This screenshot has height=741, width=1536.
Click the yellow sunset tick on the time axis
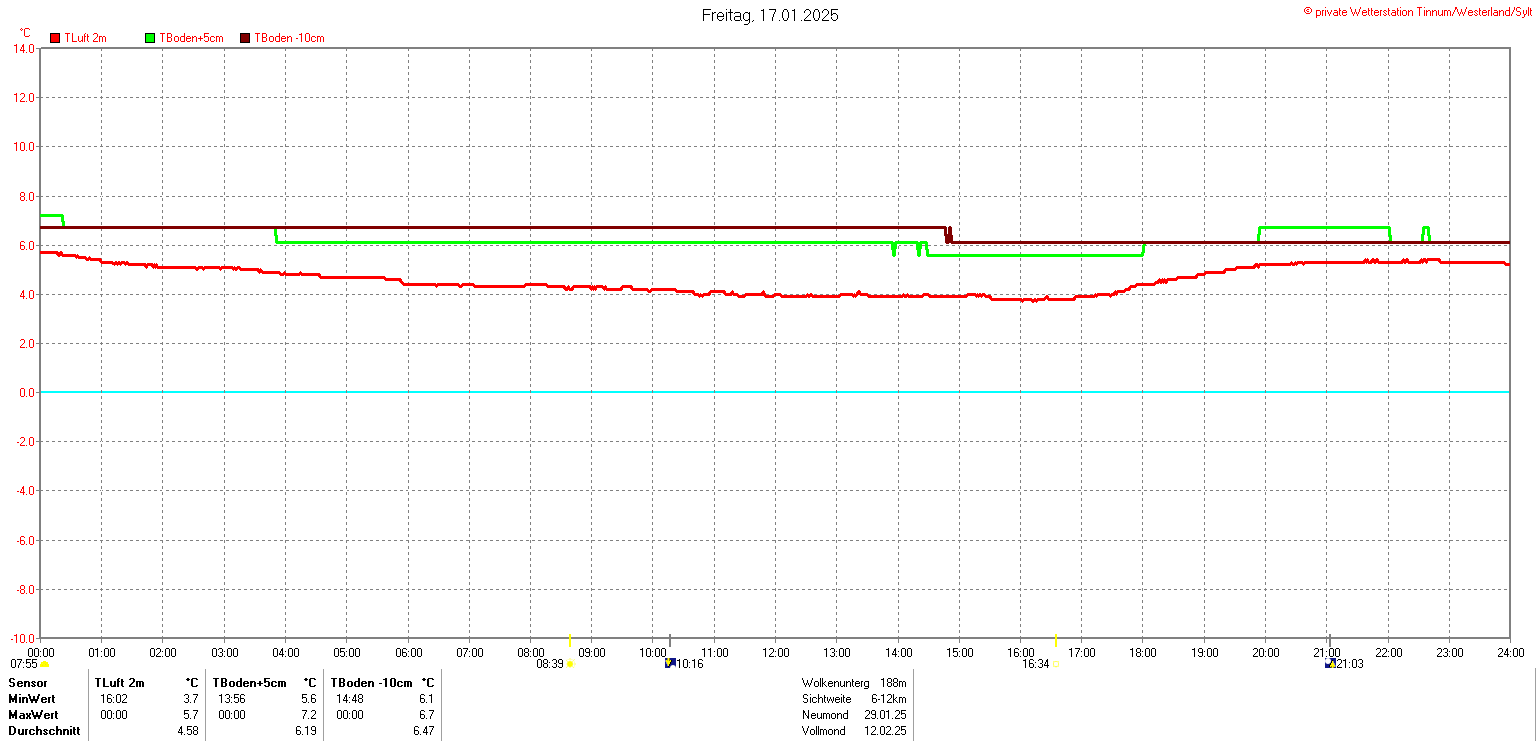1056,640
